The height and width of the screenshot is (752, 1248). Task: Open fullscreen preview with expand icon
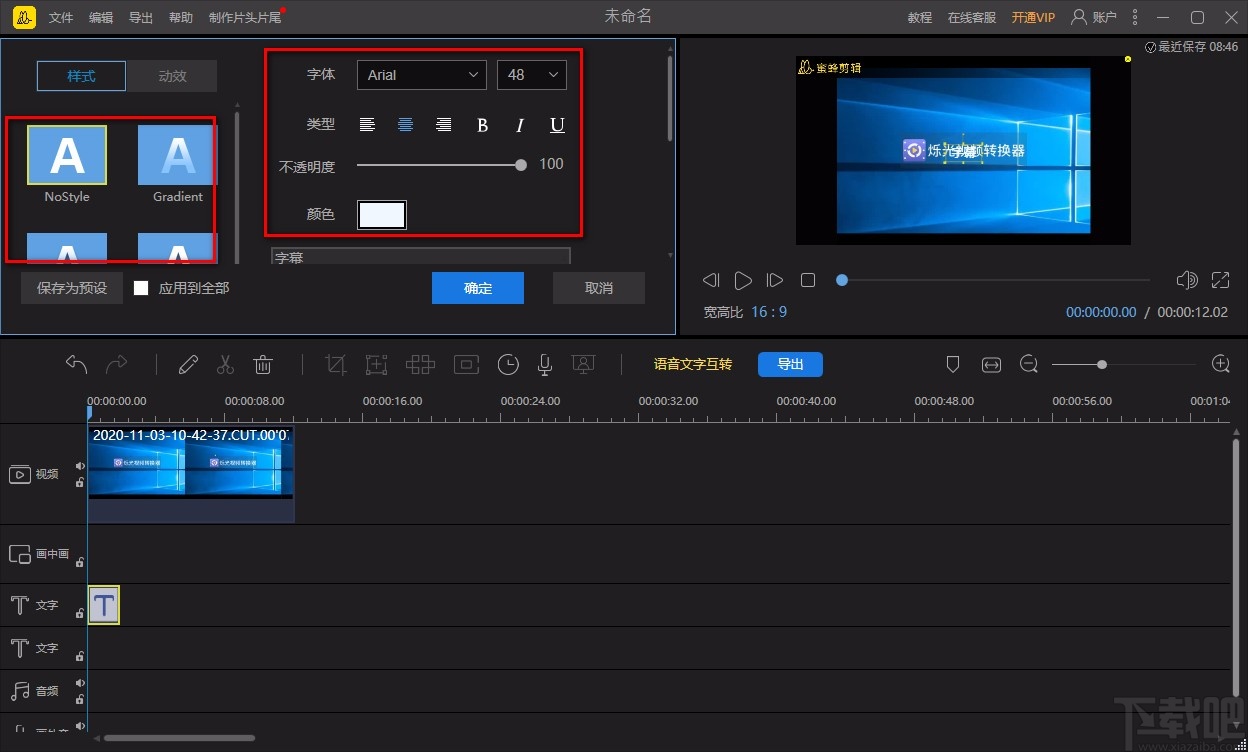pyautogui.click(x=1221, y=280)
